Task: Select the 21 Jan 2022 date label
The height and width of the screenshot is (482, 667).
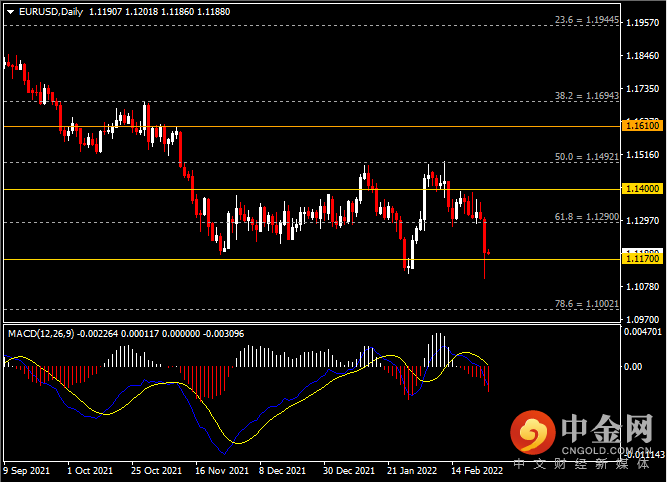Action: pyautogui.click(x=412, y=471)
